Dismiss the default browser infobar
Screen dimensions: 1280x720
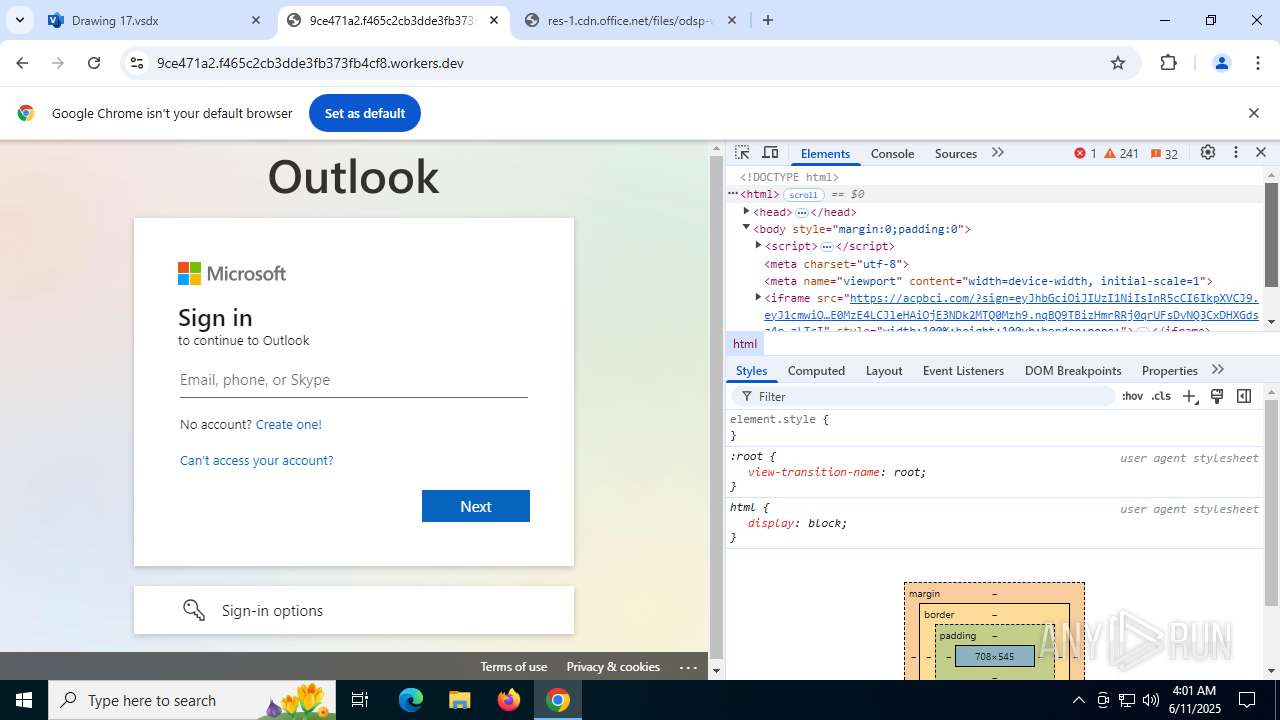pos(1253,113)
